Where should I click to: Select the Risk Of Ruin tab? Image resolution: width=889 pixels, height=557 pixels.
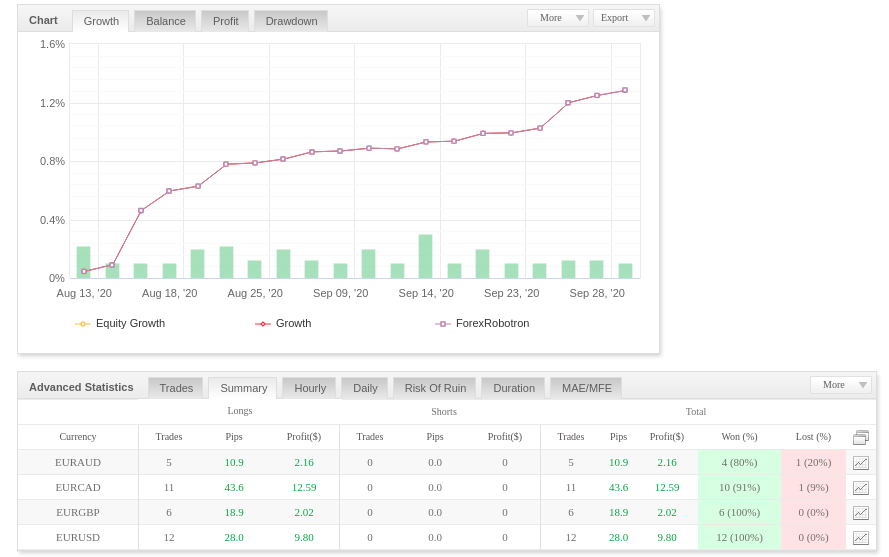click(x=435, y=388)
